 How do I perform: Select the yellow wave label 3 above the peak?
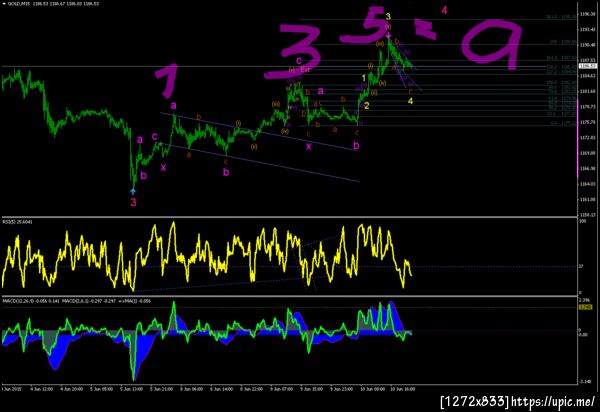click(x=388, y=16)
